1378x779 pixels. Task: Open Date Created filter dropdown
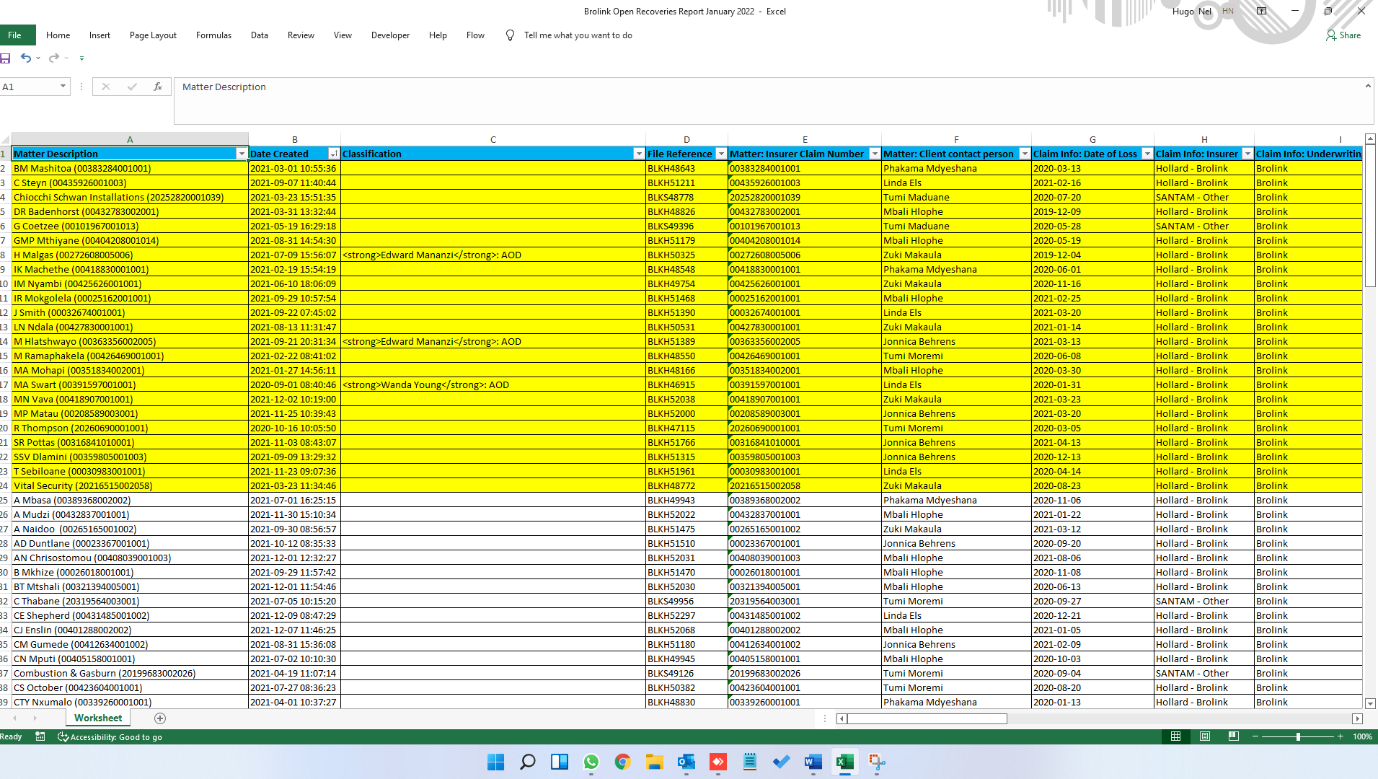[334, 154]
